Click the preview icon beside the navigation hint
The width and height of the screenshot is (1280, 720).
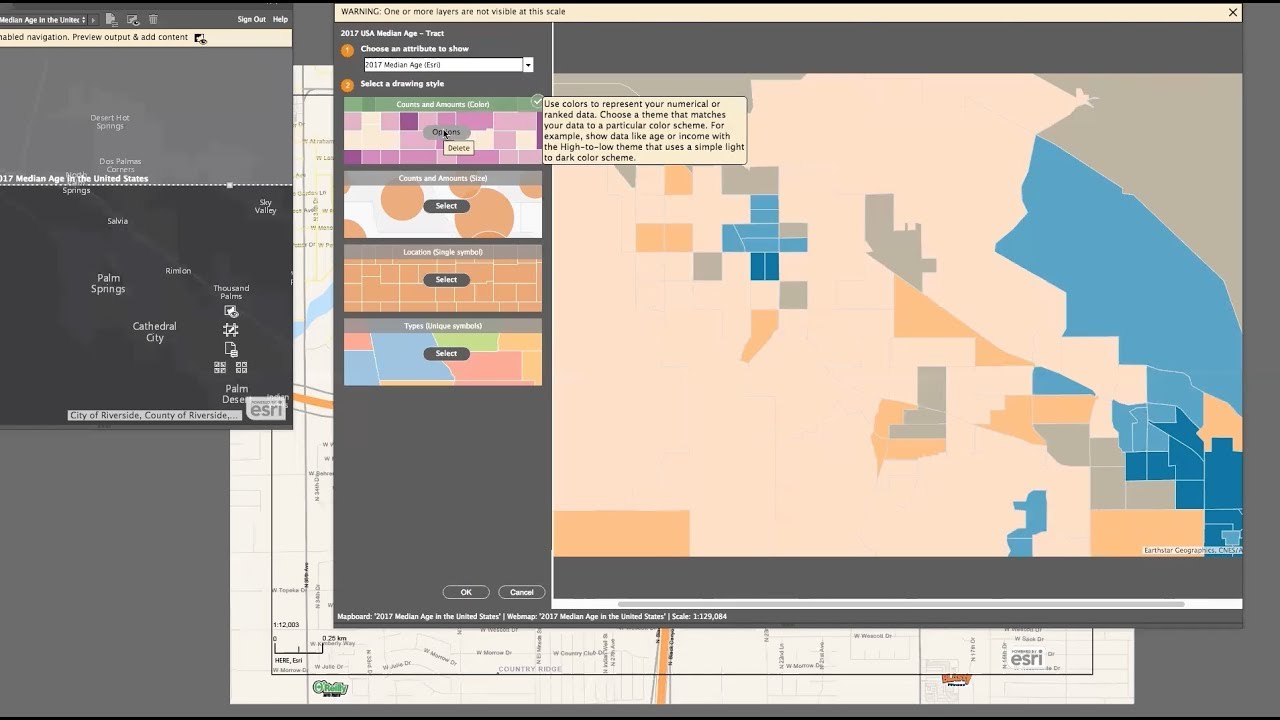[x=200, y=38]
